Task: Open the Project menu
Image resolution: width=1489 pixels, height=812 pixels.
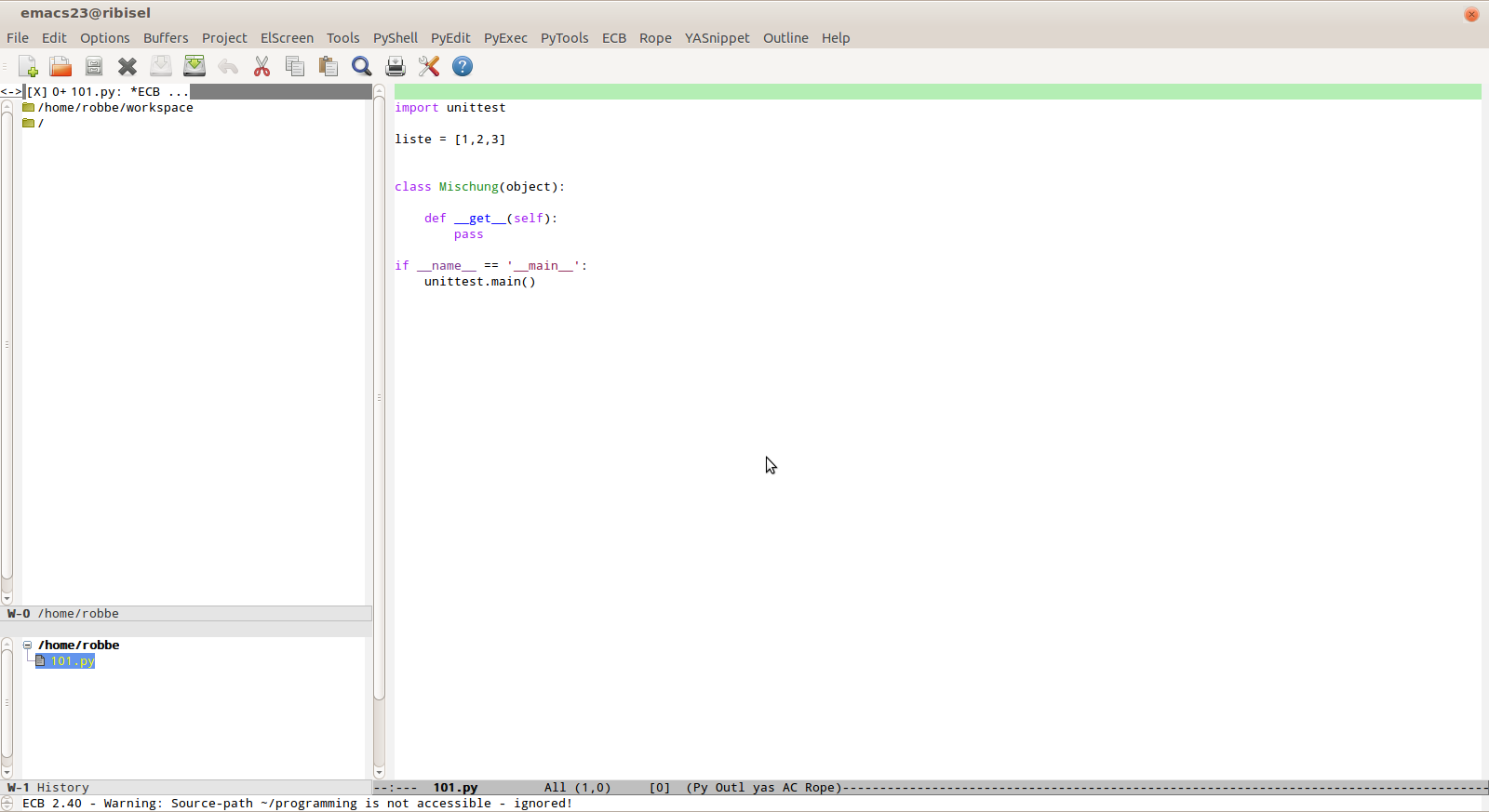Action: 224,38
